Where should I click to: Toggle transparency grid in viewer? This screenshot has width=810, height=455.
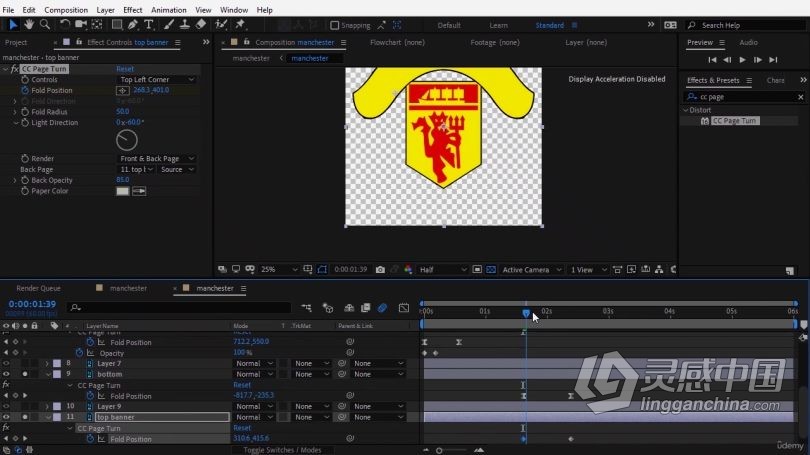click(491, 270)
